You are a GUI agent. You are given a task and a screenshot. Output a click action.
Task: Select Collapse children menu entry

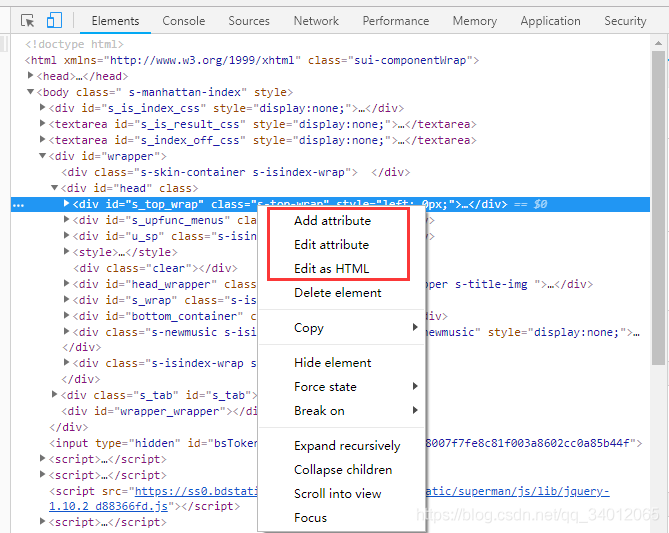point(343,469)
